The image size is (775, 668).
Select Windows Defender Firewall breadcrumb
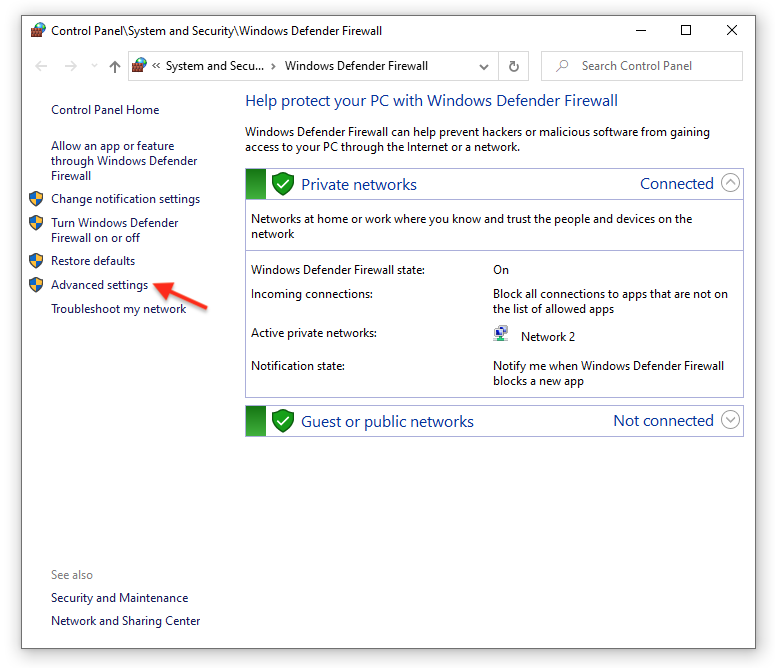point(356,66)
